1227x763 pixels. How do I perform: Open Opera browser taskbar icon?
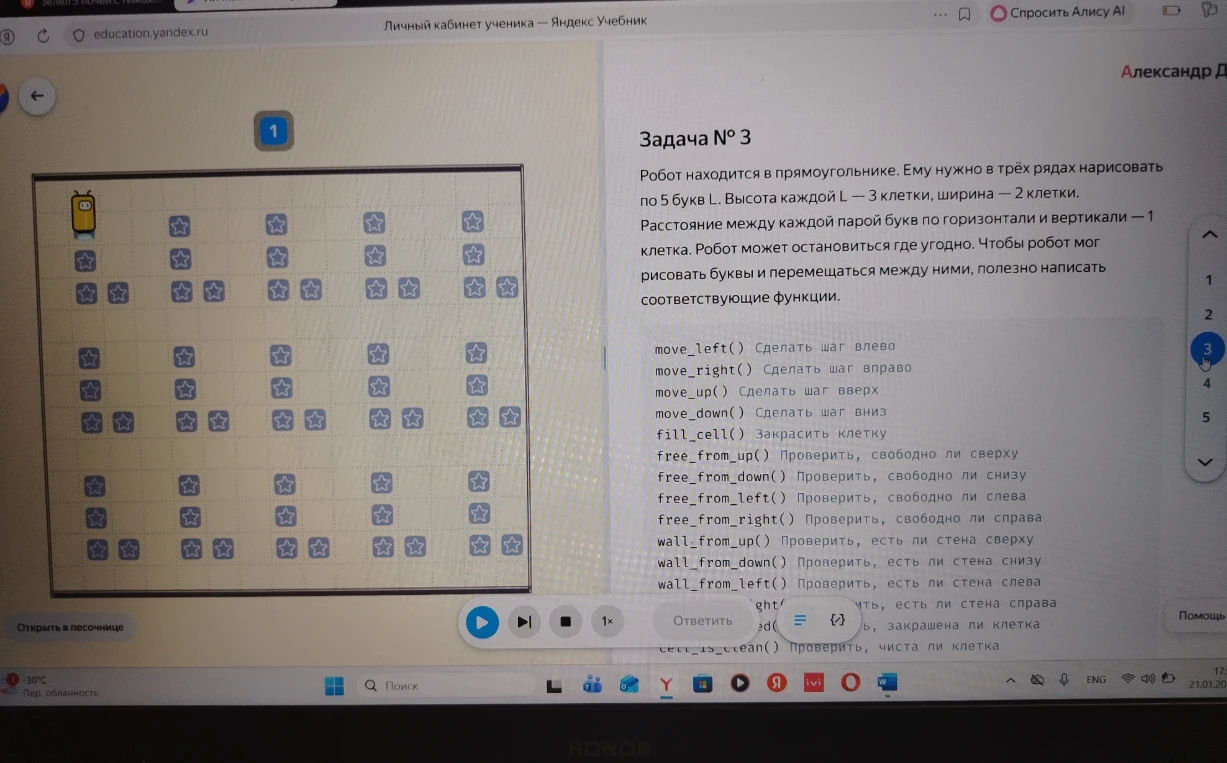pos(850,683)
